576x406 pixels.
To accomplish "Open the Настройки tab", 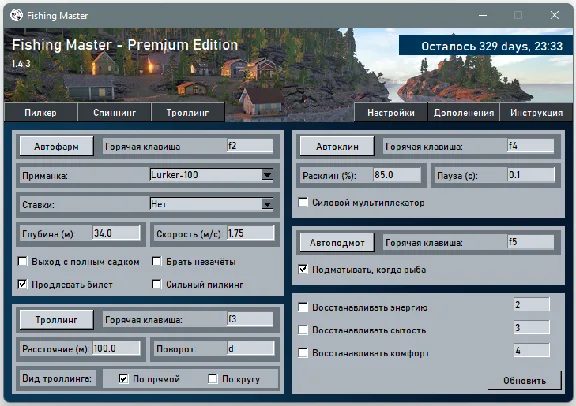I will [x=390, y=112].
